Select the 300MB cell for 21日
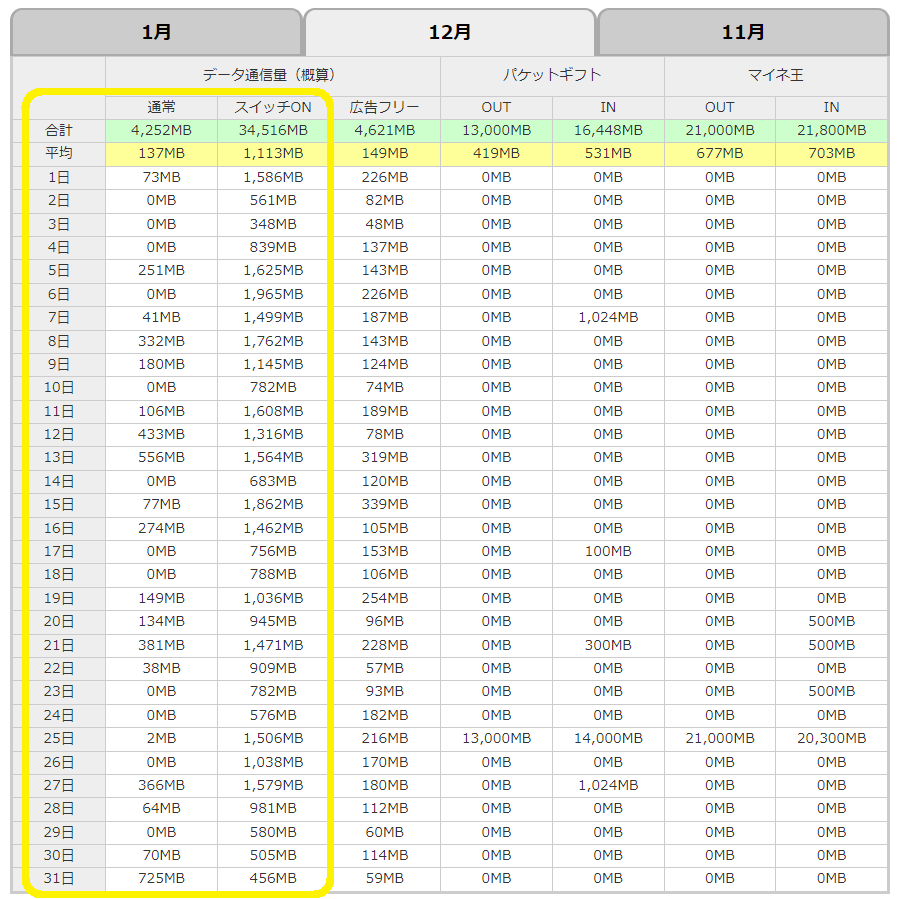 (608, 645)
